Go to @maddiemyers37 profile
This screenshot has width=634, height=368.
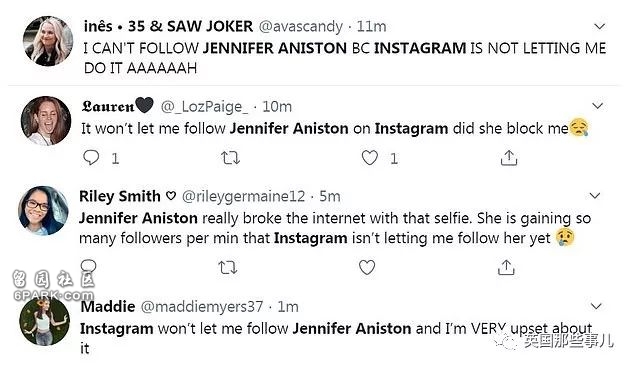point(202,307)
